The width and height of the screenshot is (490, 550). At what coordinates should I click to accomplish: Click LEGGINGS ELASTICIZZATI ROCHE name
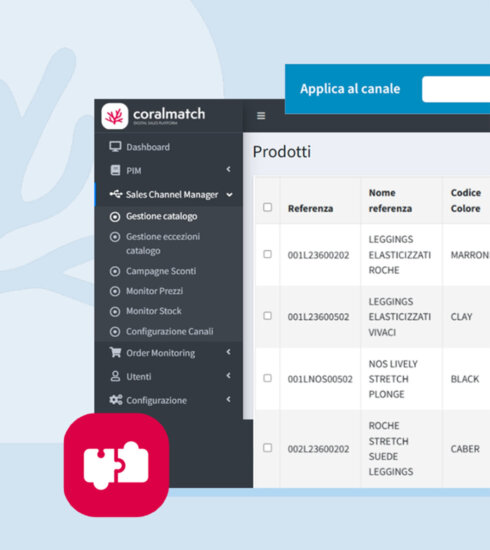point(400,255)
